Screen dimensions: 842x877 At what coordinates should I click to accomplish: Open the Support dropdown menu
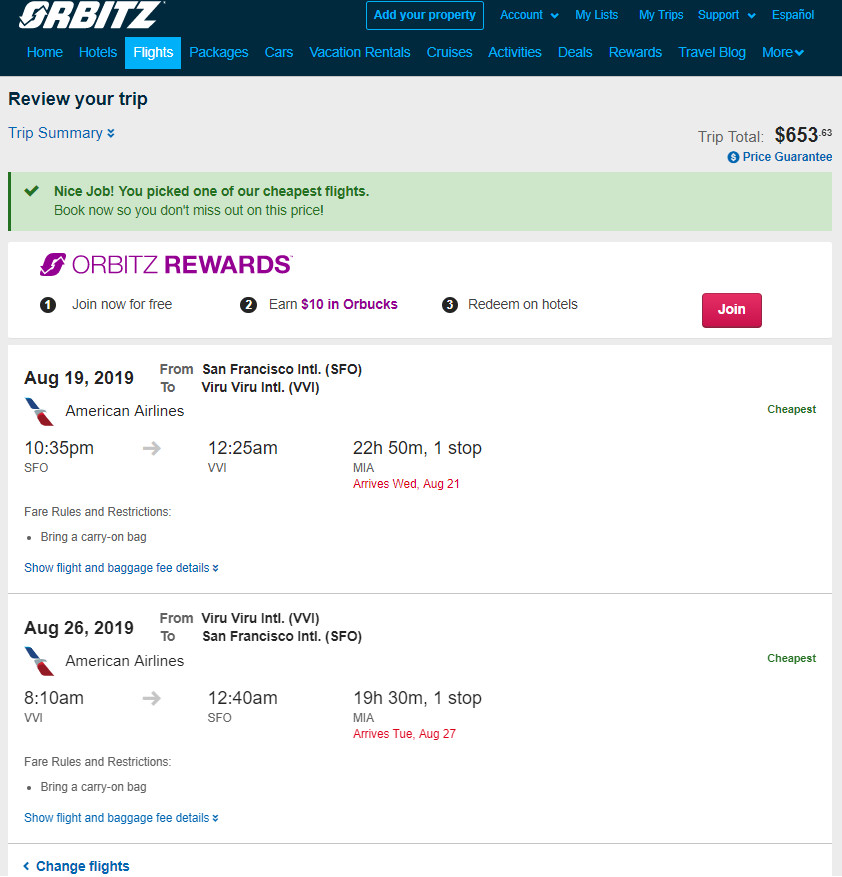726,15
